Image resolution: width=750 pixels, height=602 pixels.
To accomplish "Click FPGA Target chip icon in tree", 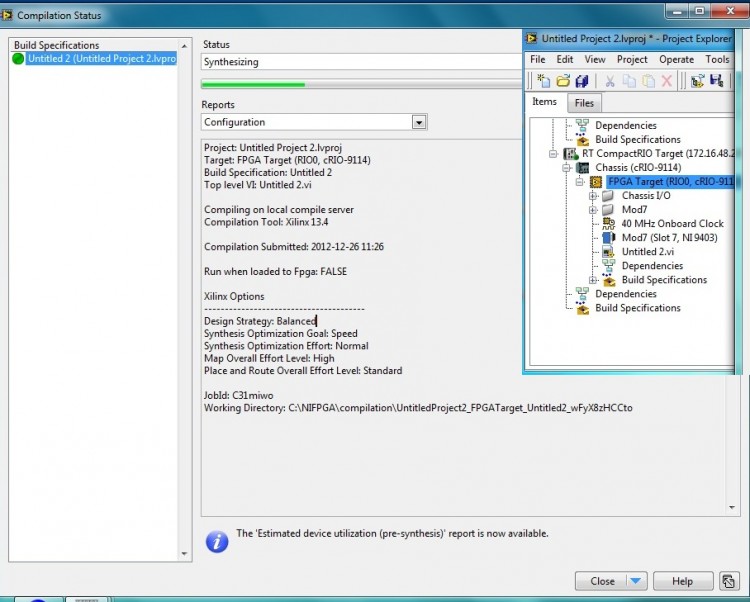I will point(596,182).
